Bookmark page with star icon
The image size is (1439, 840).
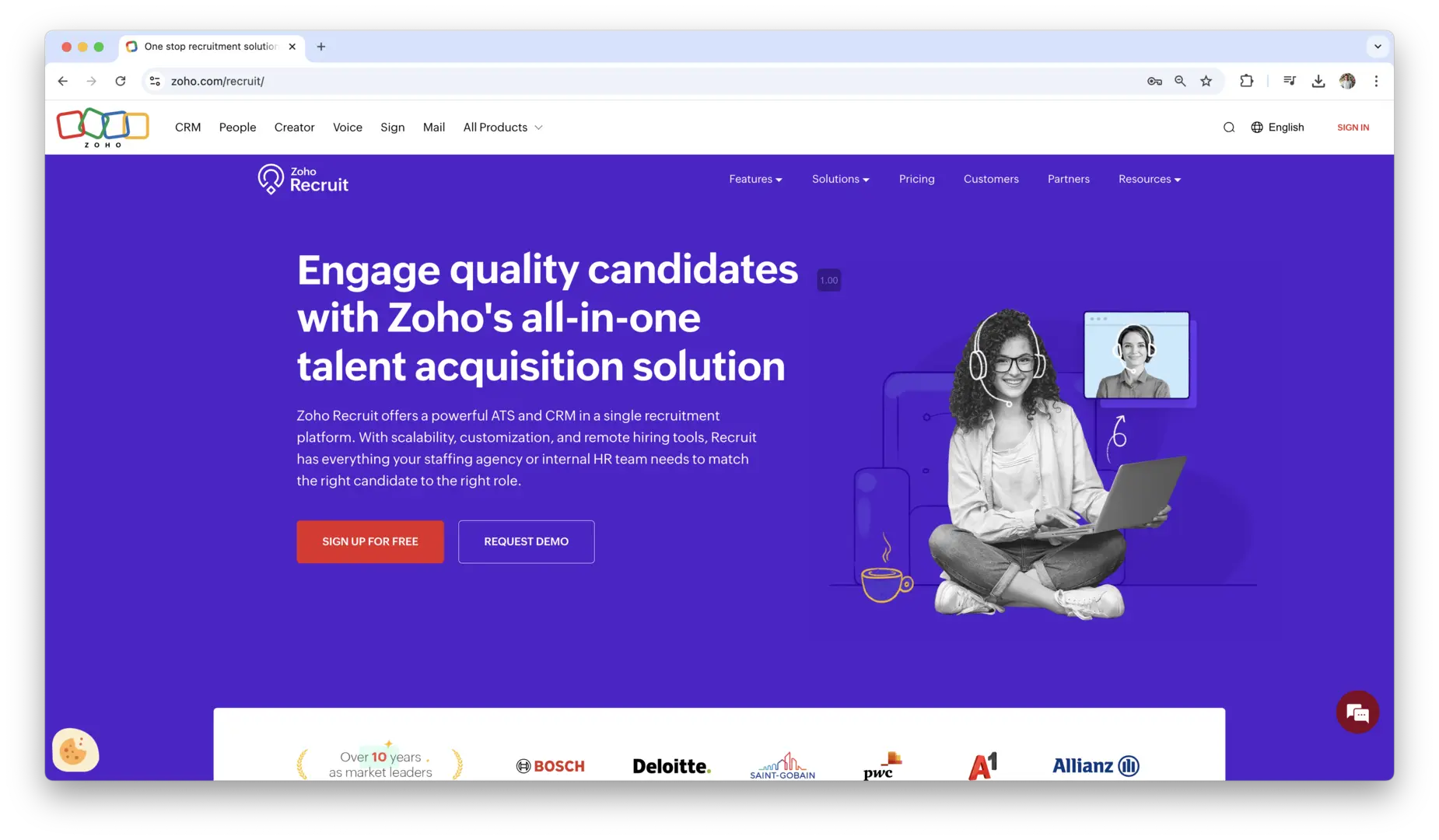tap(1206, 81)
